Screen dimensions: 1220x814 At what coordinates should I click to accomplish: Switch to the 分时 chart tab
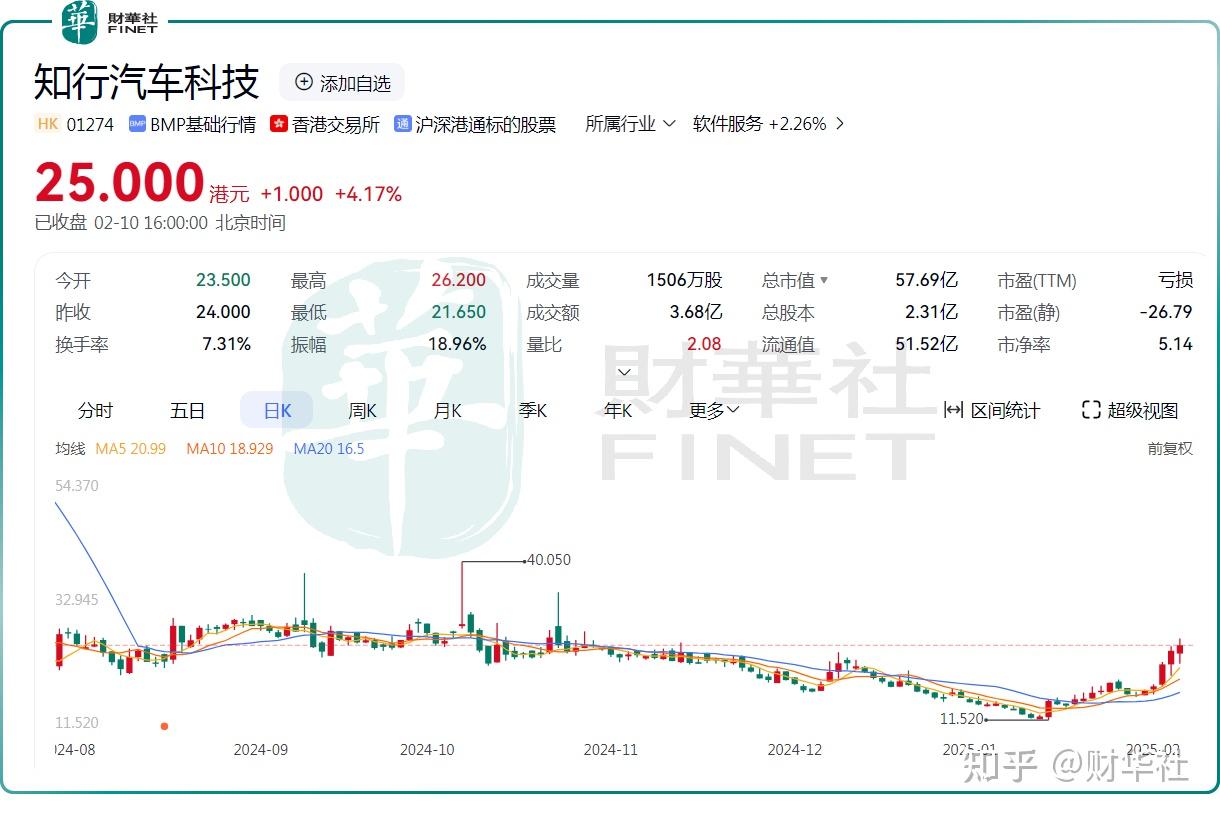[x=95, y=410]
